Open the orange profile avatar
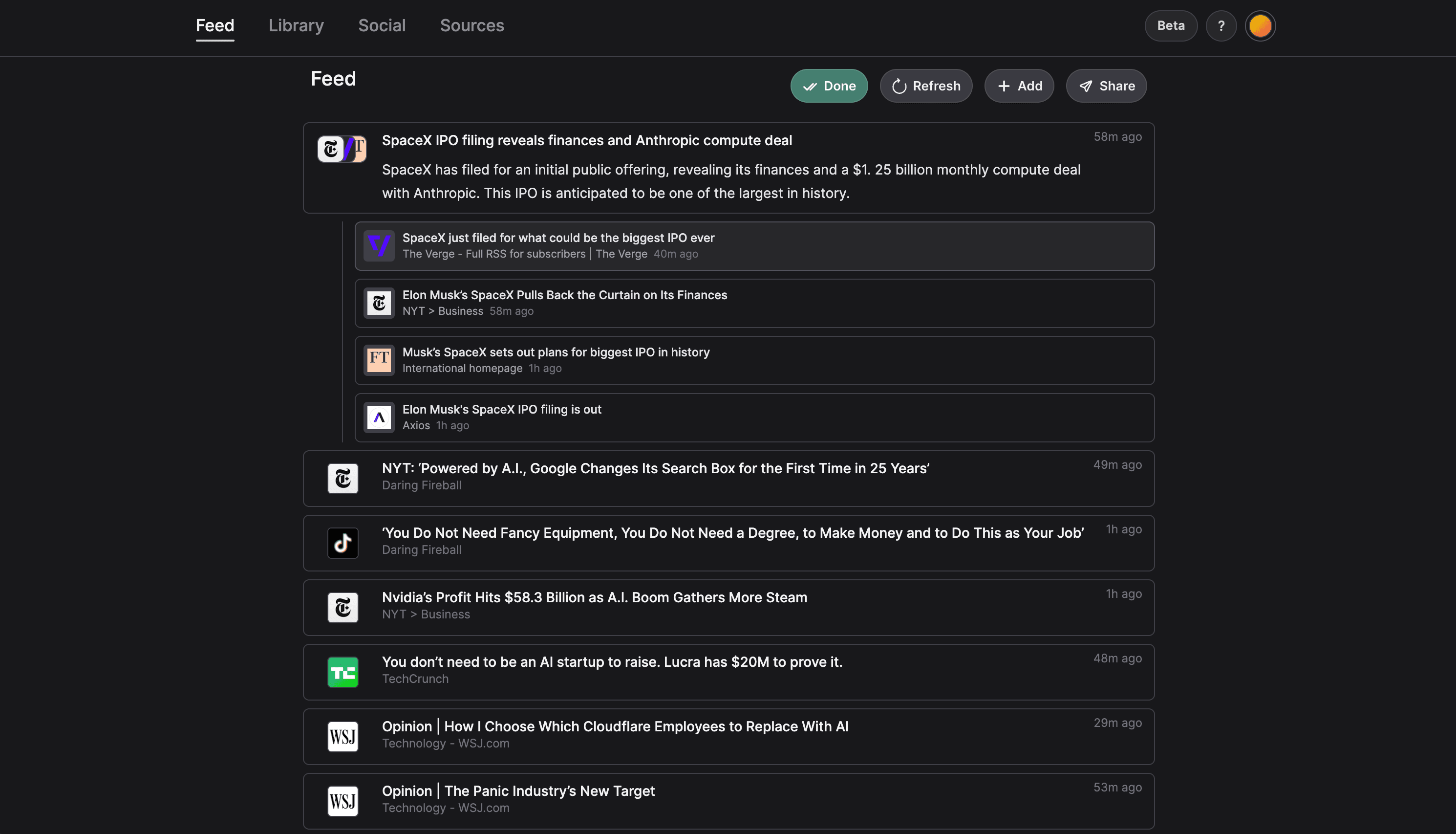 tap(1260, 26)
